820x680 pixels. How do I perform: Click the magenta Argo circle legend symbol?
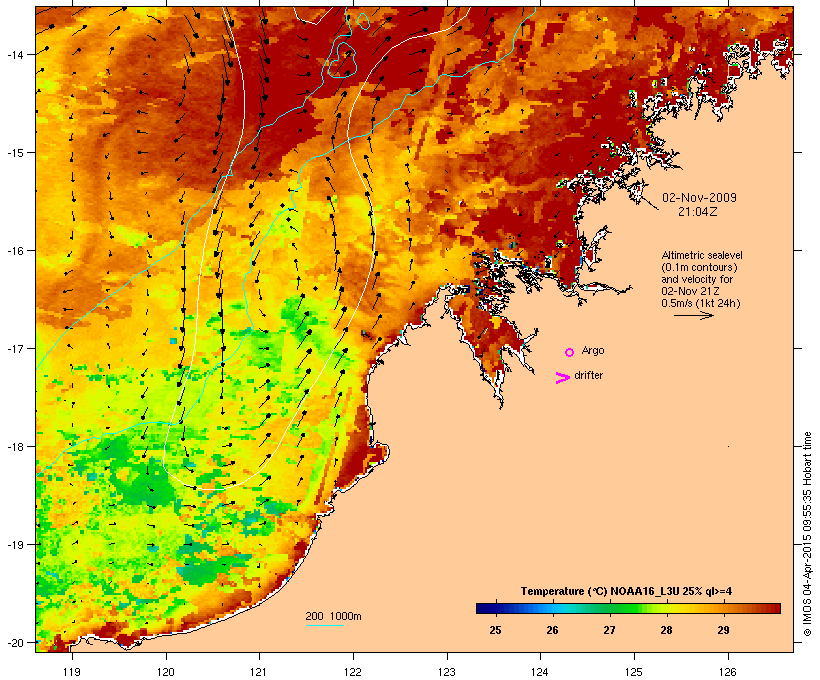coord(570,352)
